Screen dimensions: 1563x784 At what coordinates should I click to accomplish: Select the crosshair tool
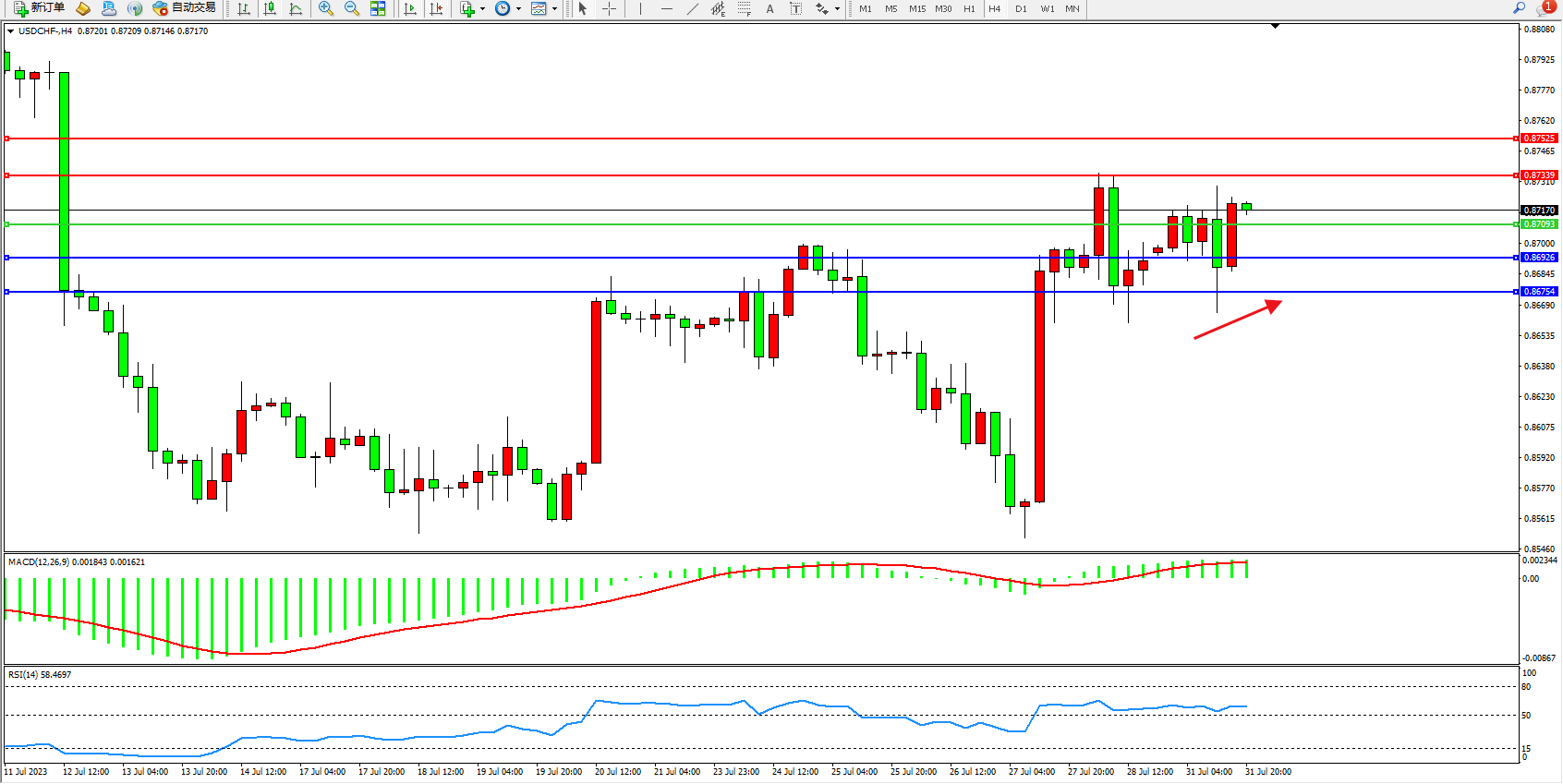tap(610, 8)
